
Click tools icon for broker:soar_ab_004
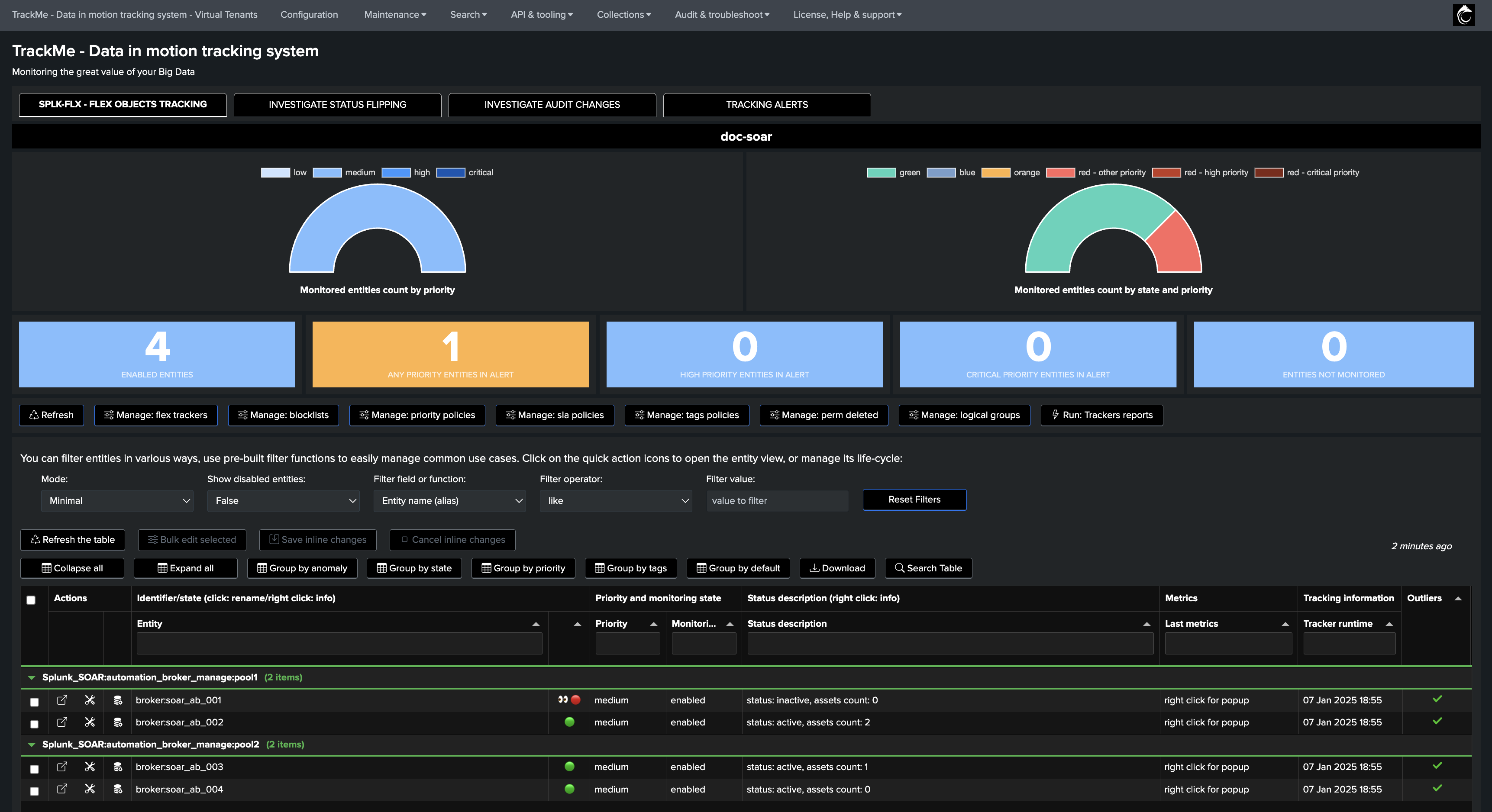pos(90,789)
